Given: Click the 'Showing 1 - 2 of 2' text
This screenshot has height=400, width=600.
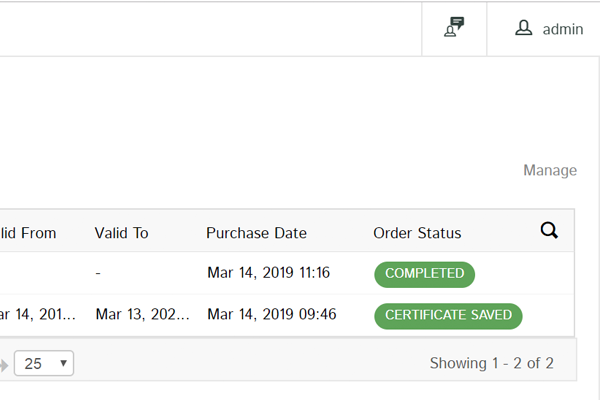Looking at the screenshot, I should click(x=491, y=363).
